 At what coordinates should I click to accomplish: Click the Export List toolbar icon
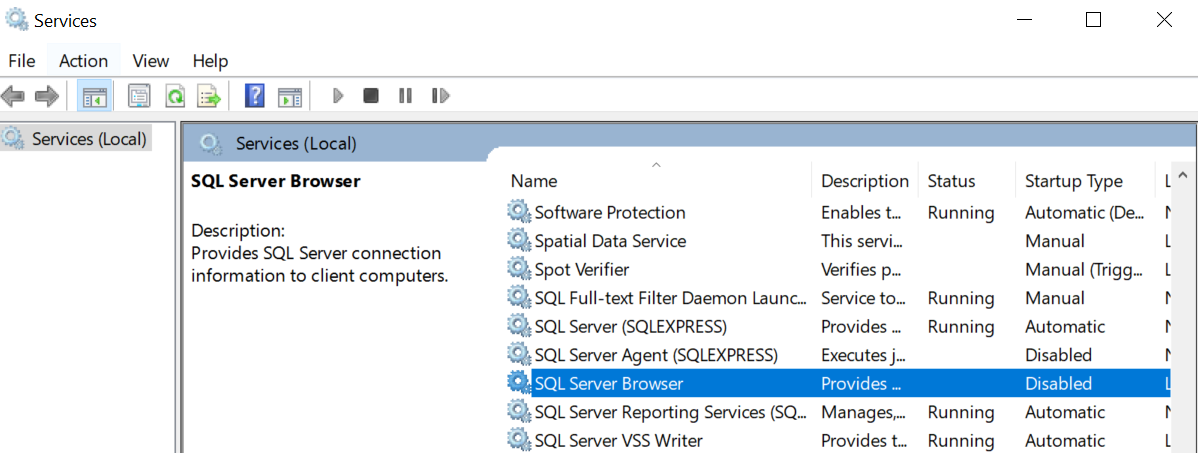point(208,96)
